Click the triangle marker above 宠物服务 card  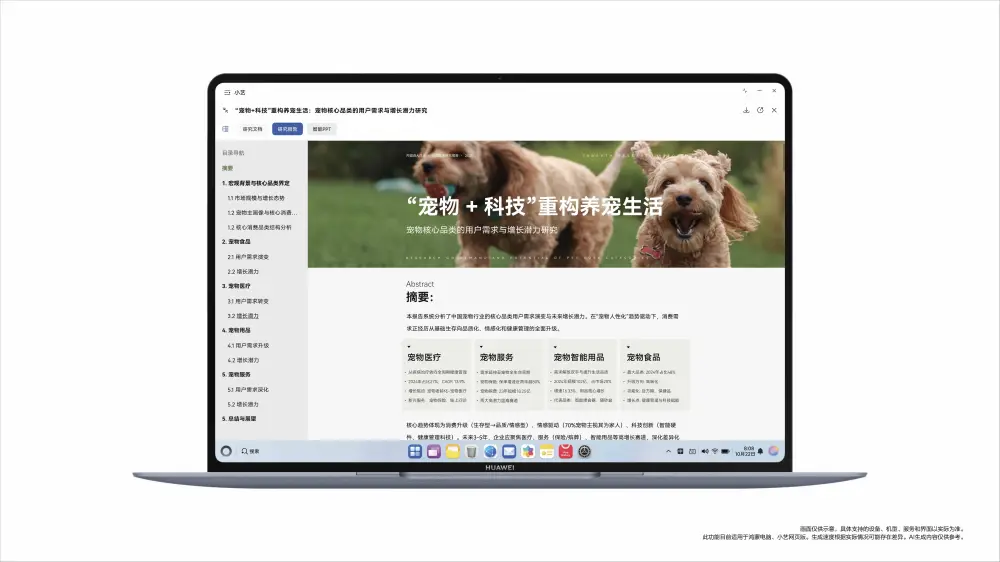pos(482,347)
